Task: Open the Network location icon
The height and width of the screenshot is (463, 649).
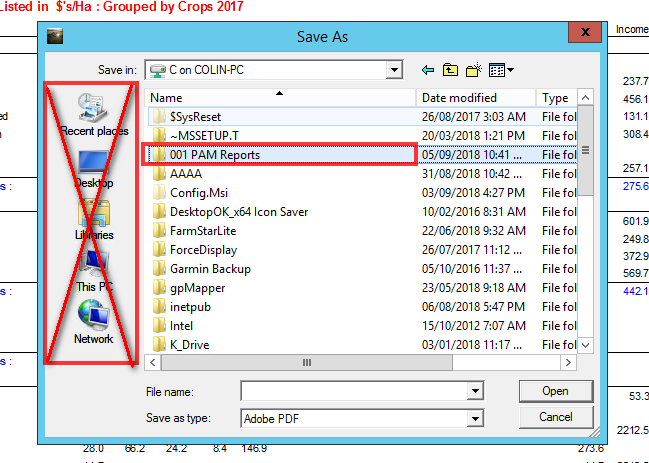Action: (x=93, y=320)
